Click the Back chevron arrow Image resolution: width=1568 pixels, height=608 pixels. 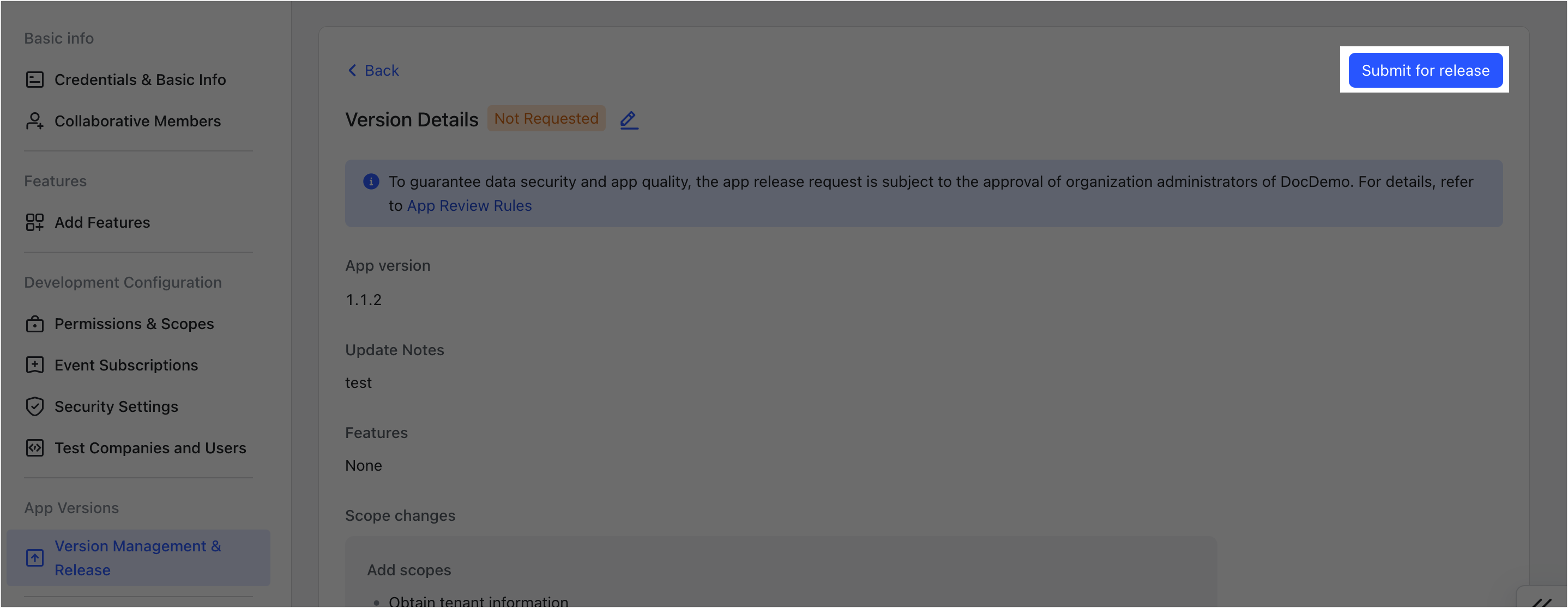pos(352,70)
